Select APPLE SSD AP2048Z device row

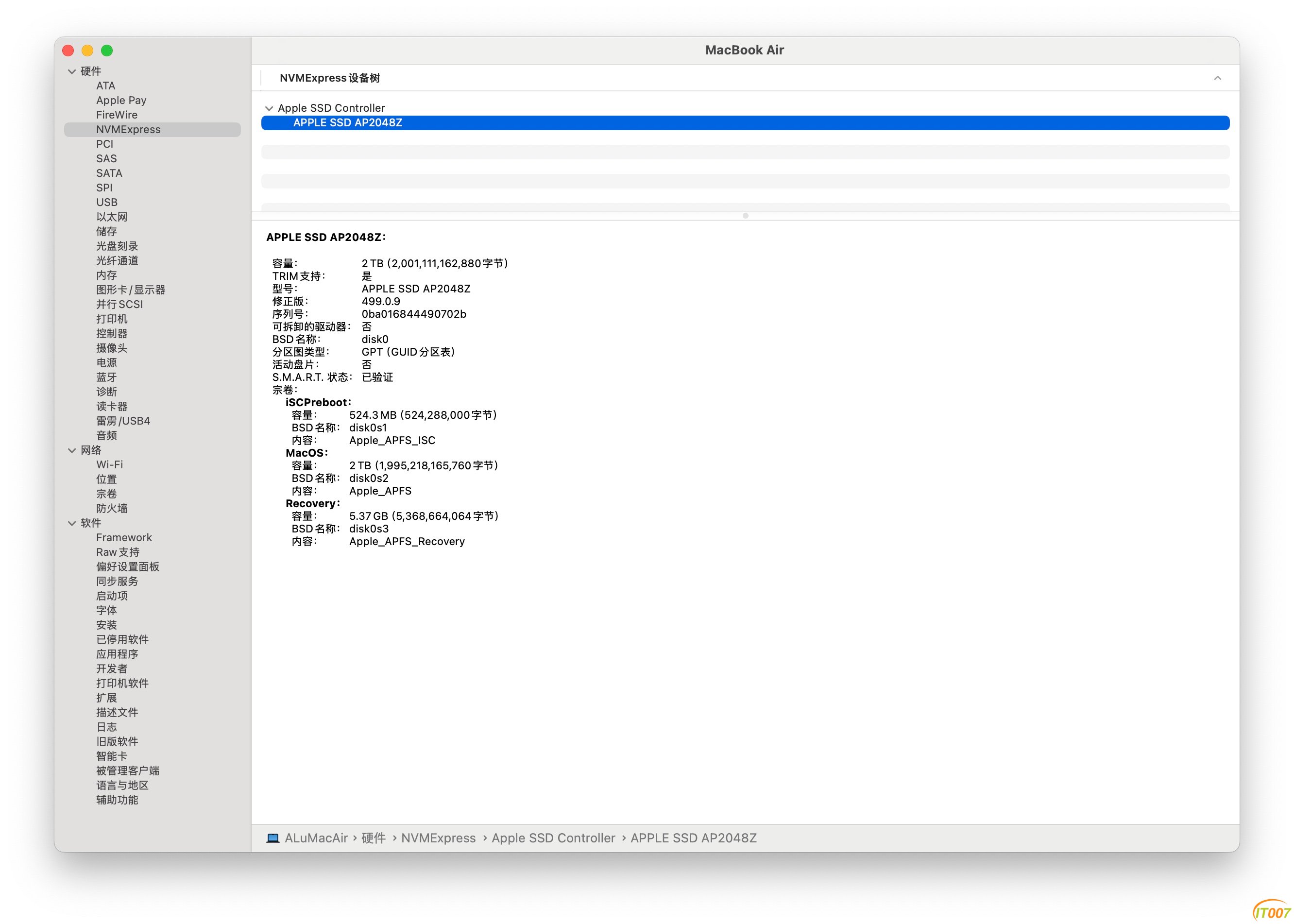pos(745,123)
